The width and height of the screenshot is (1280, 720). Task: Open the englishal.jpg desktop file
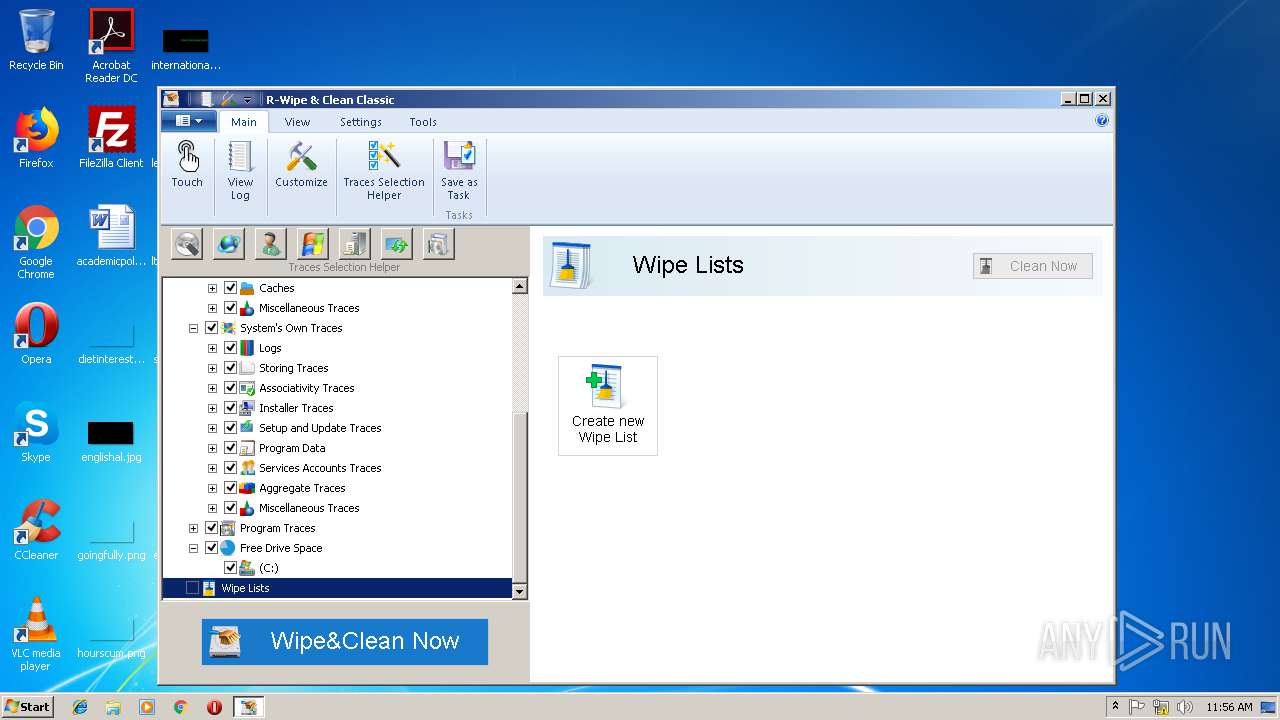111,441
